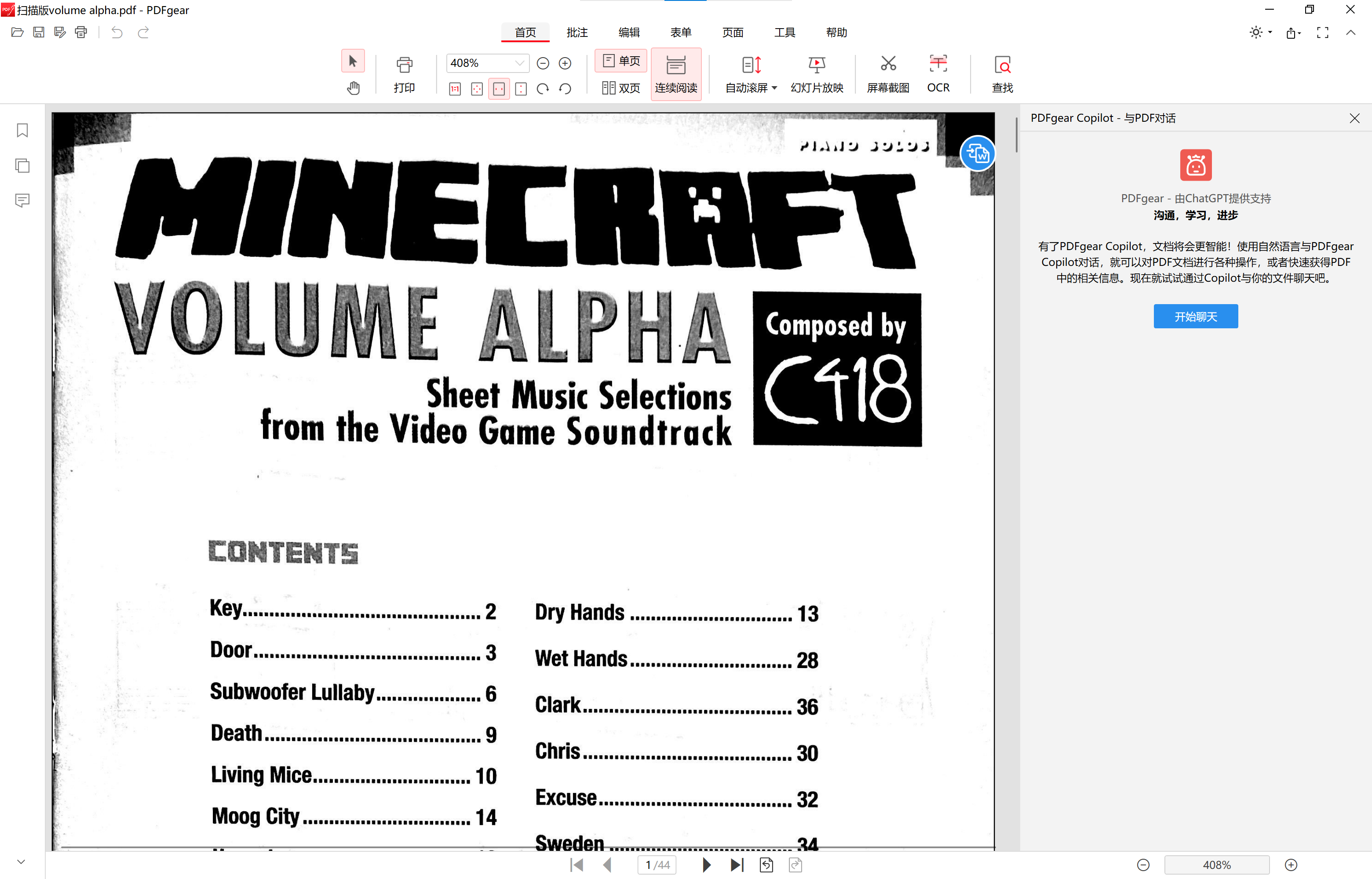Click the large 打印 print button
Viewport: 1372px width, 879px height.
(x=404, y=75)
